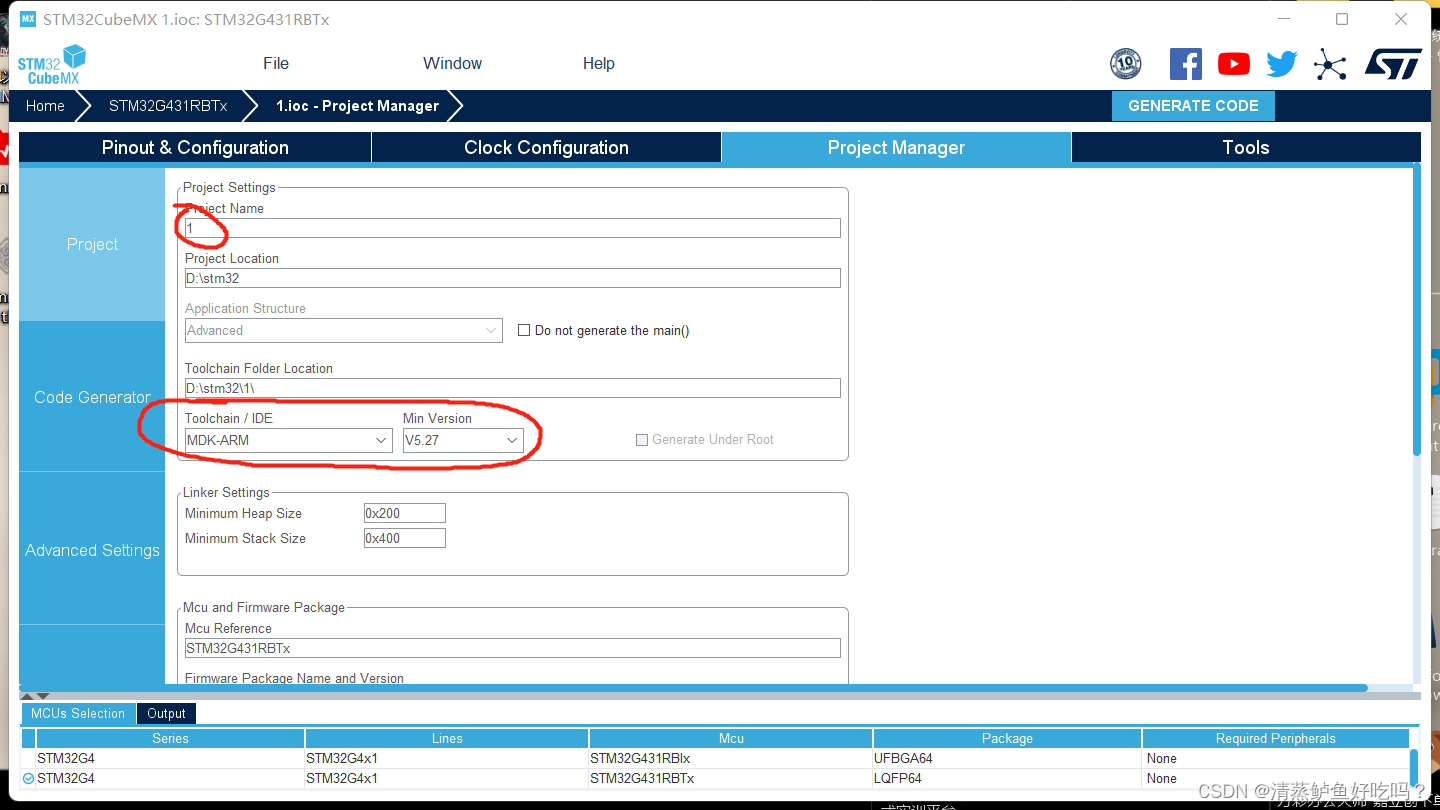
Task: Click the STM32CubeMX logo icon
Action: 52,64
